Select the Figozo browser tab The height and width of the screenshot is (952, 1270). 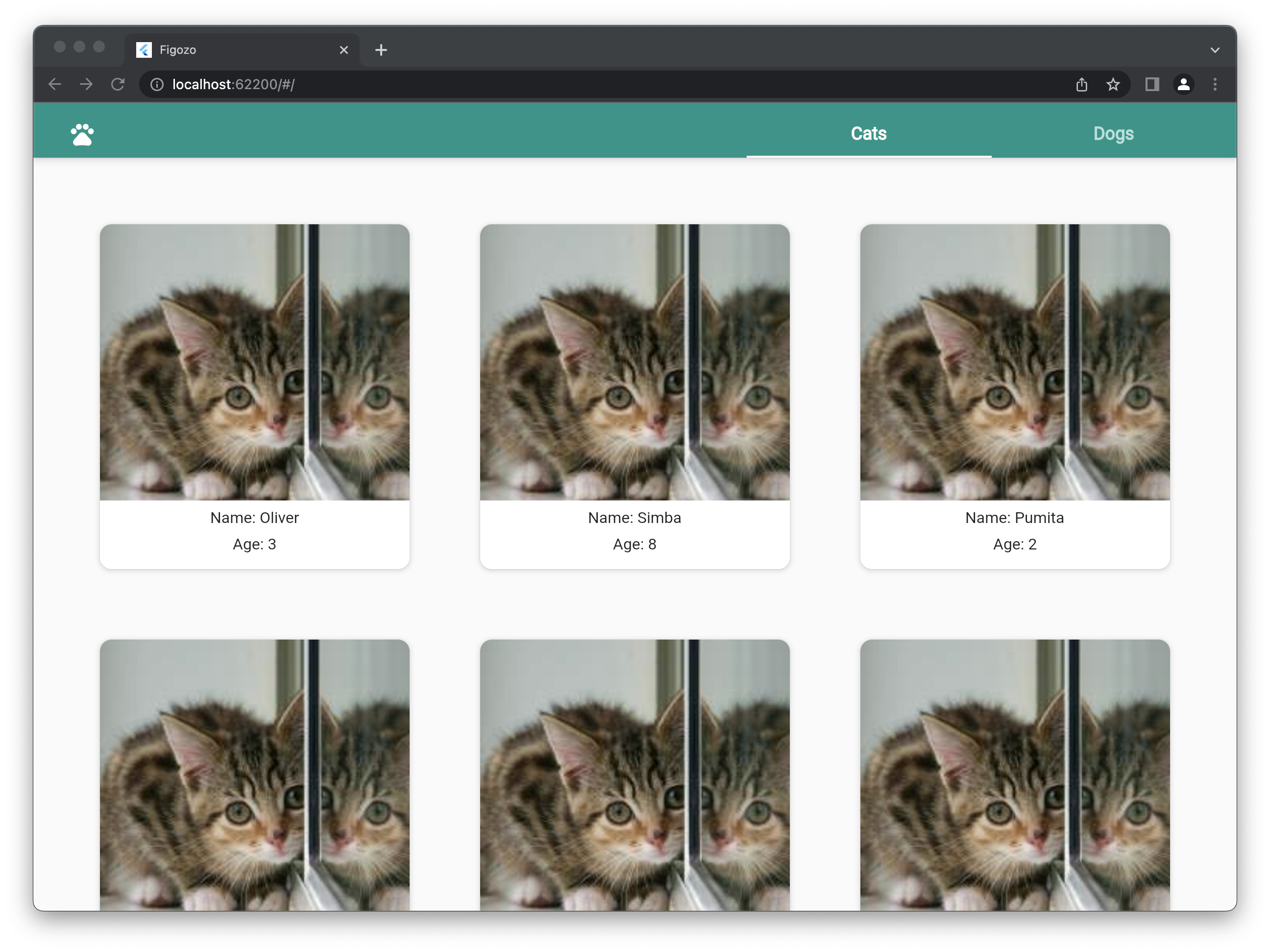point(242,50)
